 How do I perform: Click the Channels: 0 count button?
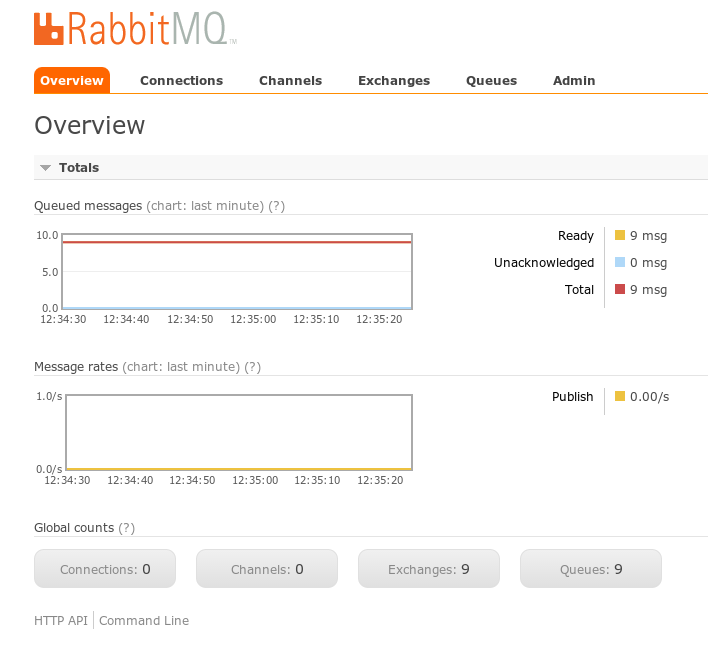pyautogui.click(x=267, y=569)
